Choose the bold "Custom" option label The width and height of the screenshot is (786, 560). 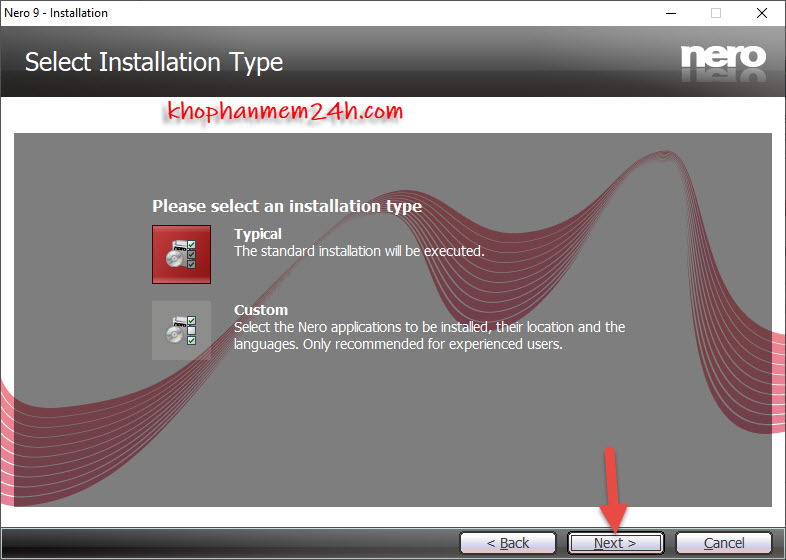[260, 310]
